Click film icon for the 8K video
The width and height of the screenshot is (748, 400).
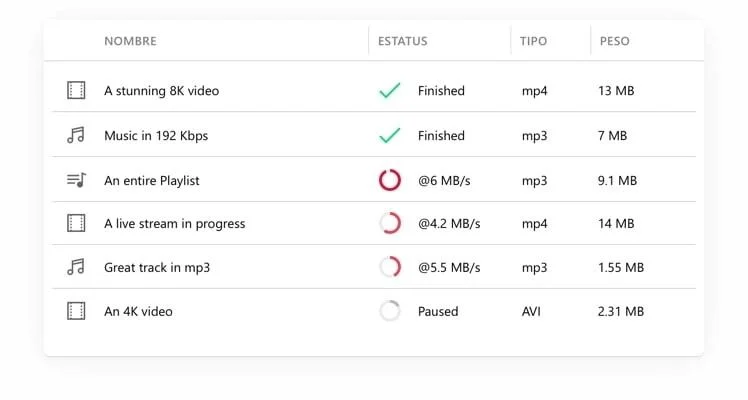pyautogui.click(x=76, y=91)
